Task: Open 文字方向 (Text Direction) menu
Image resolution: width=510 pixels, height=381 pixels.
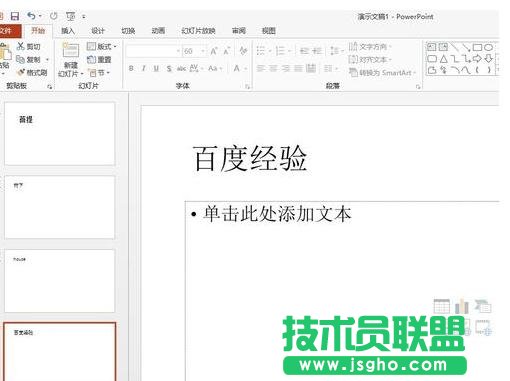Action: click(370, 47)
